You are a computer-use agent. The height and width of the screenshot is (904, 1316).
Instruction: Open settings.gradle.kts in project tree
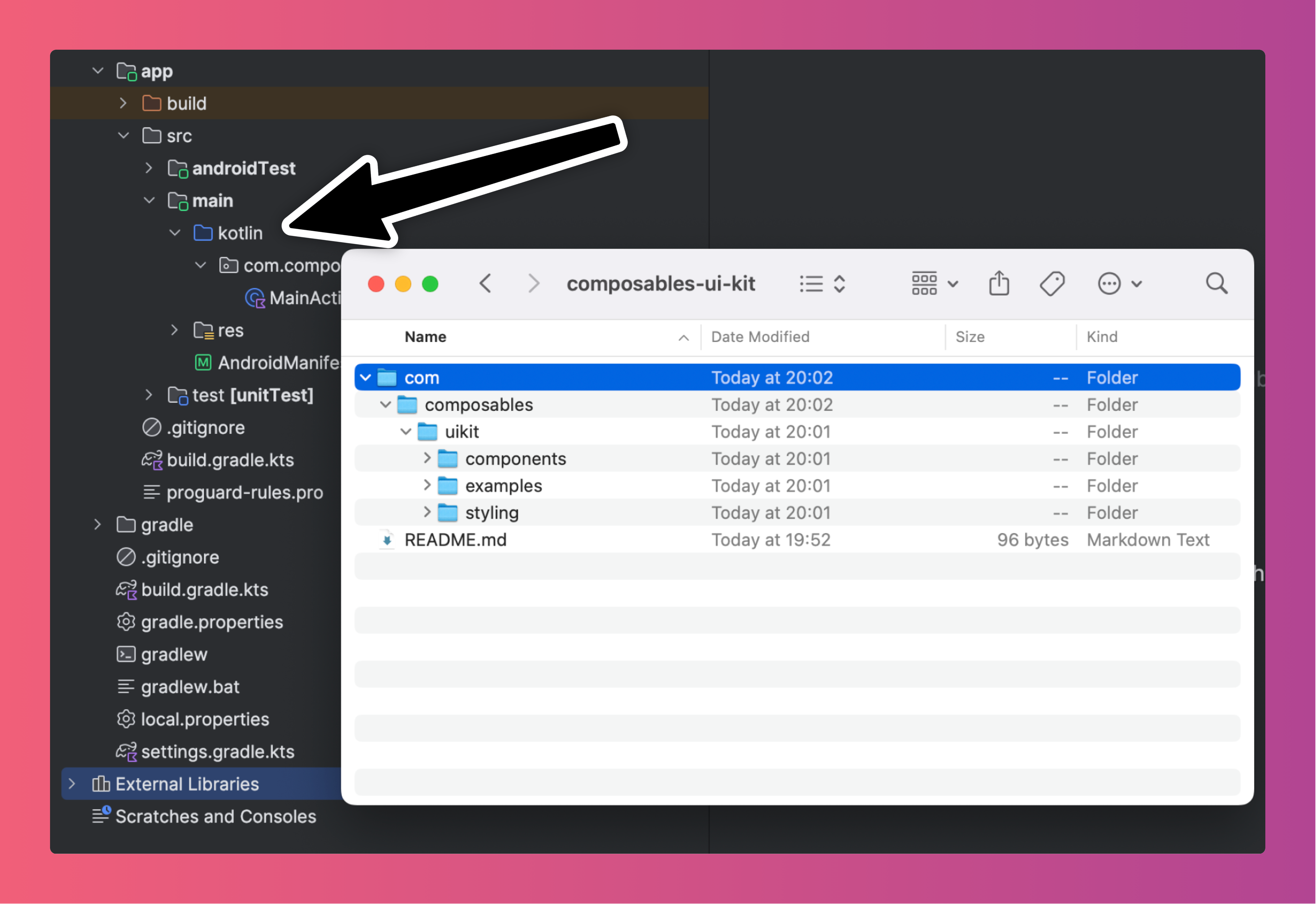[217, 752]
